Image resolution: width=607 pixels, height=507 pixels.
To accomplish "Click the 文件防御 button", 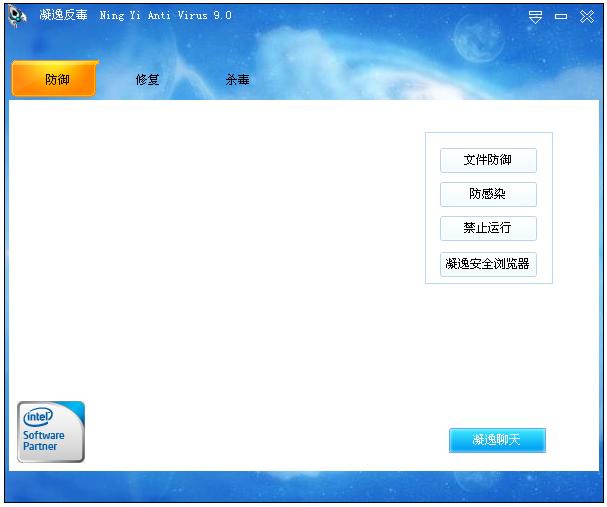I will tap(488, 160).
